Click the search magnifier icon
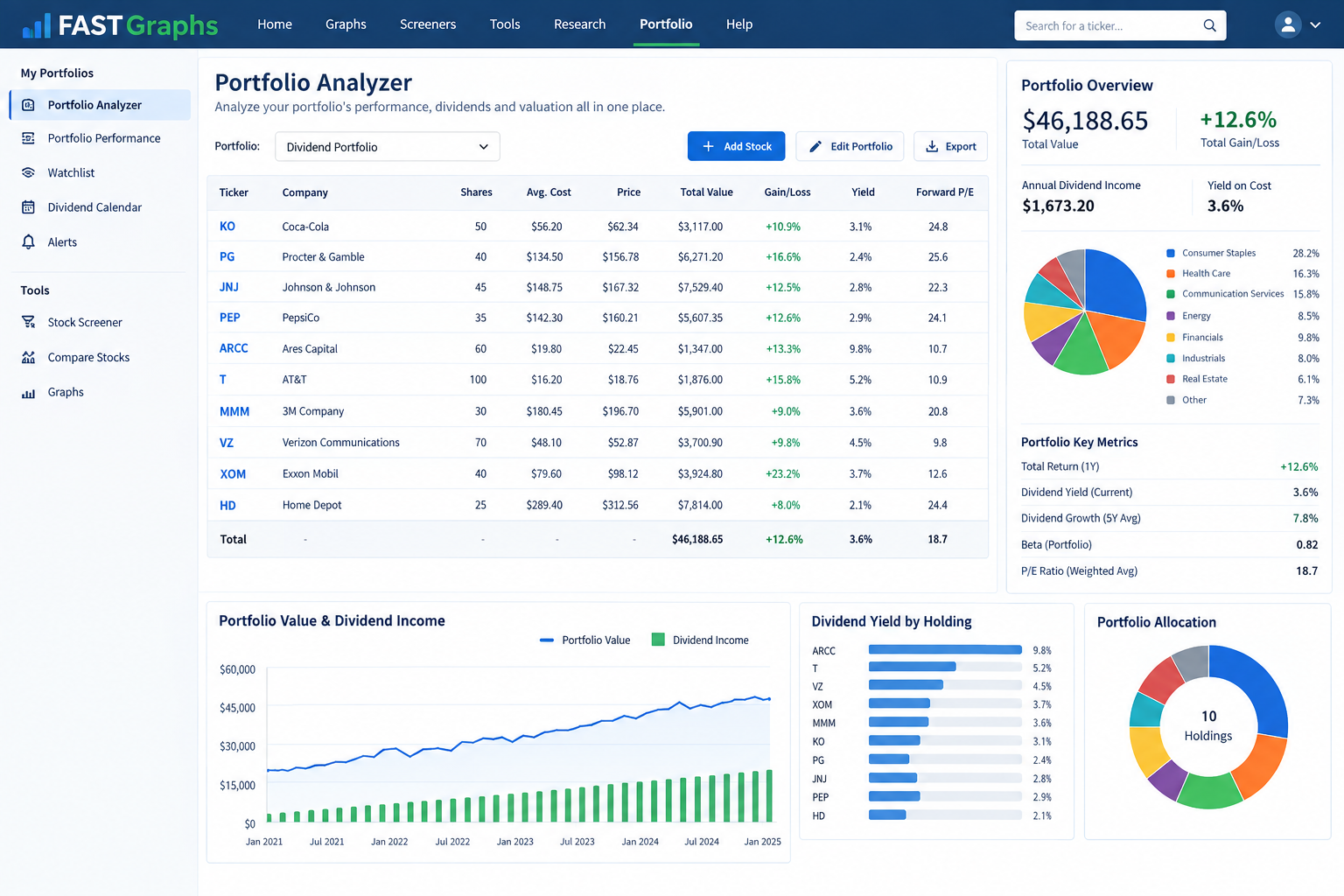This screenshot has width=1344, height=896. (1209, 25)
